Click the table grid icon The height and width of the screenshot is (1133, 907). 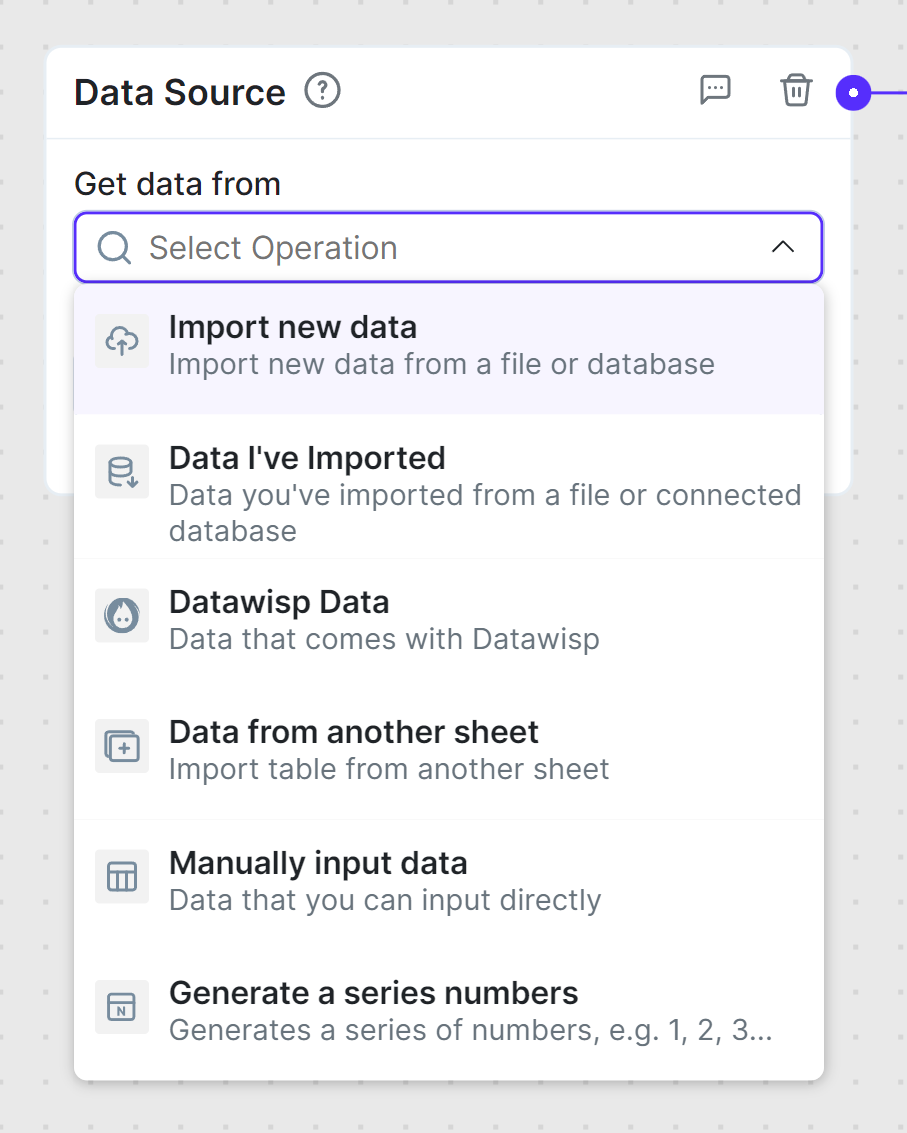click(122, 877)
